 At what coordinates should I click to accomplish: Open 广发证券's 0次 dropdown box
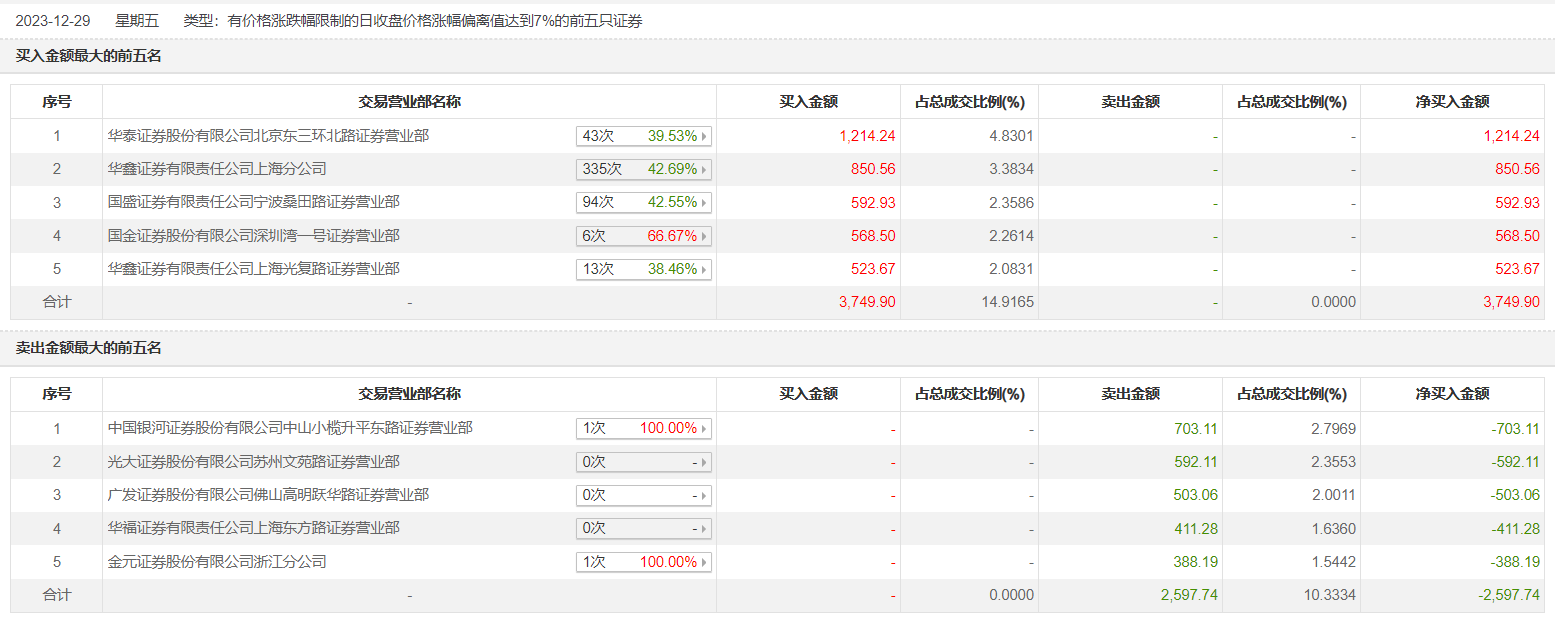[x=643, y=495]
